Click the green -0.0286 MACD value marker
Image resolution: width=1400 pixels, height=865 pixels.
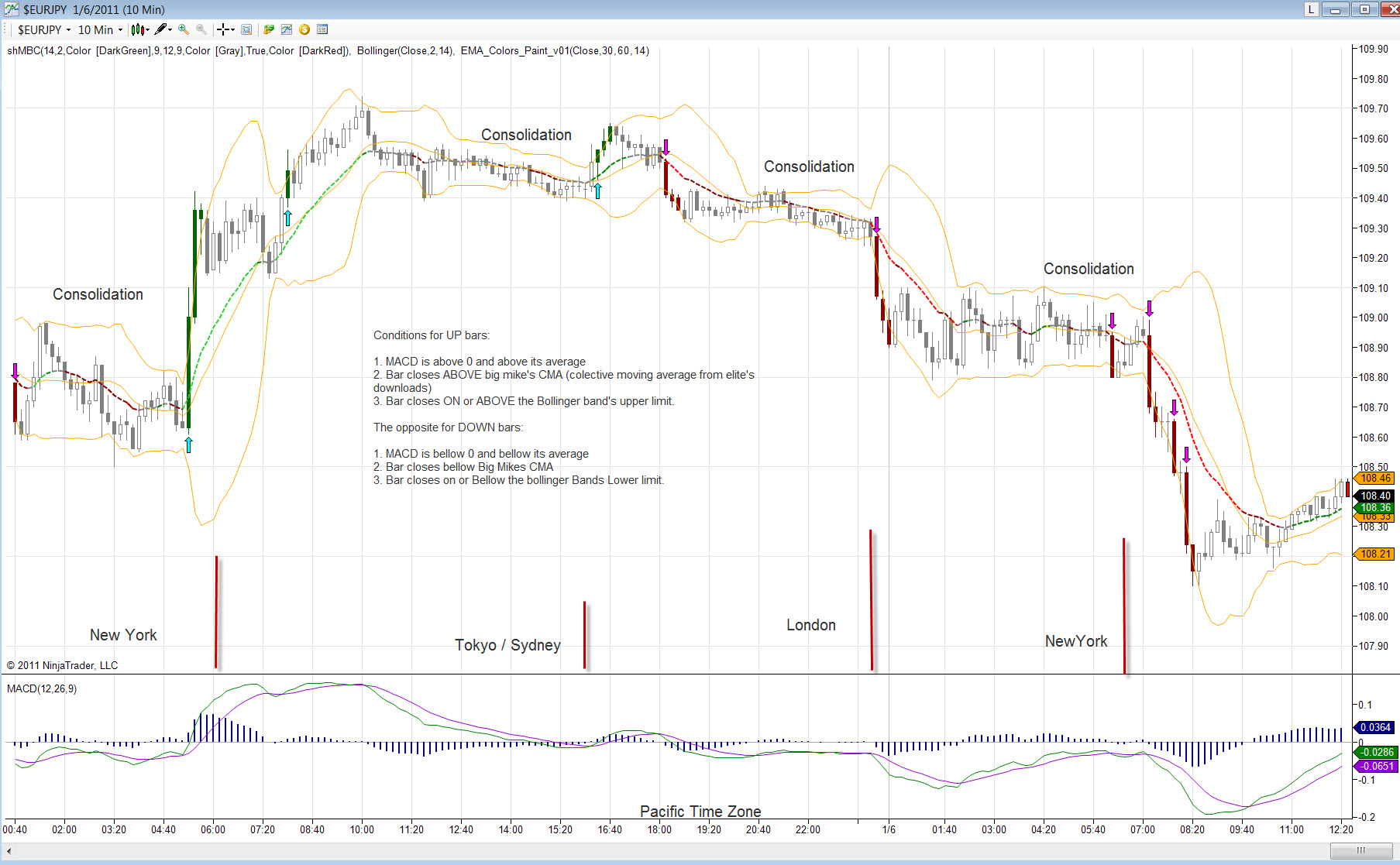1375,752
